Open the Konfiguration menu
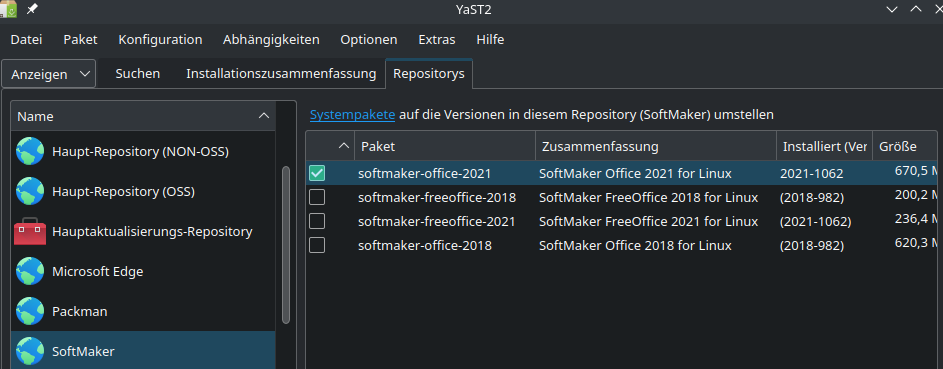 [160, 40]
